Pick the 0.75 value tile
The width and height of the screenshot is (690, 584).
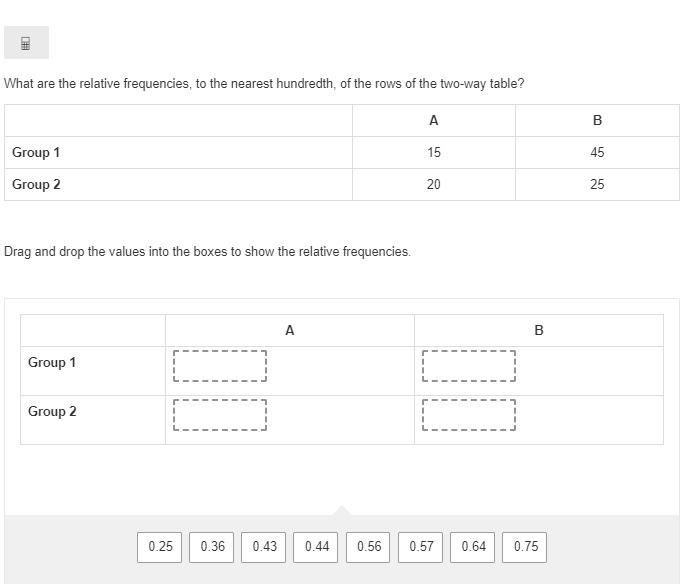click(526, 546)
